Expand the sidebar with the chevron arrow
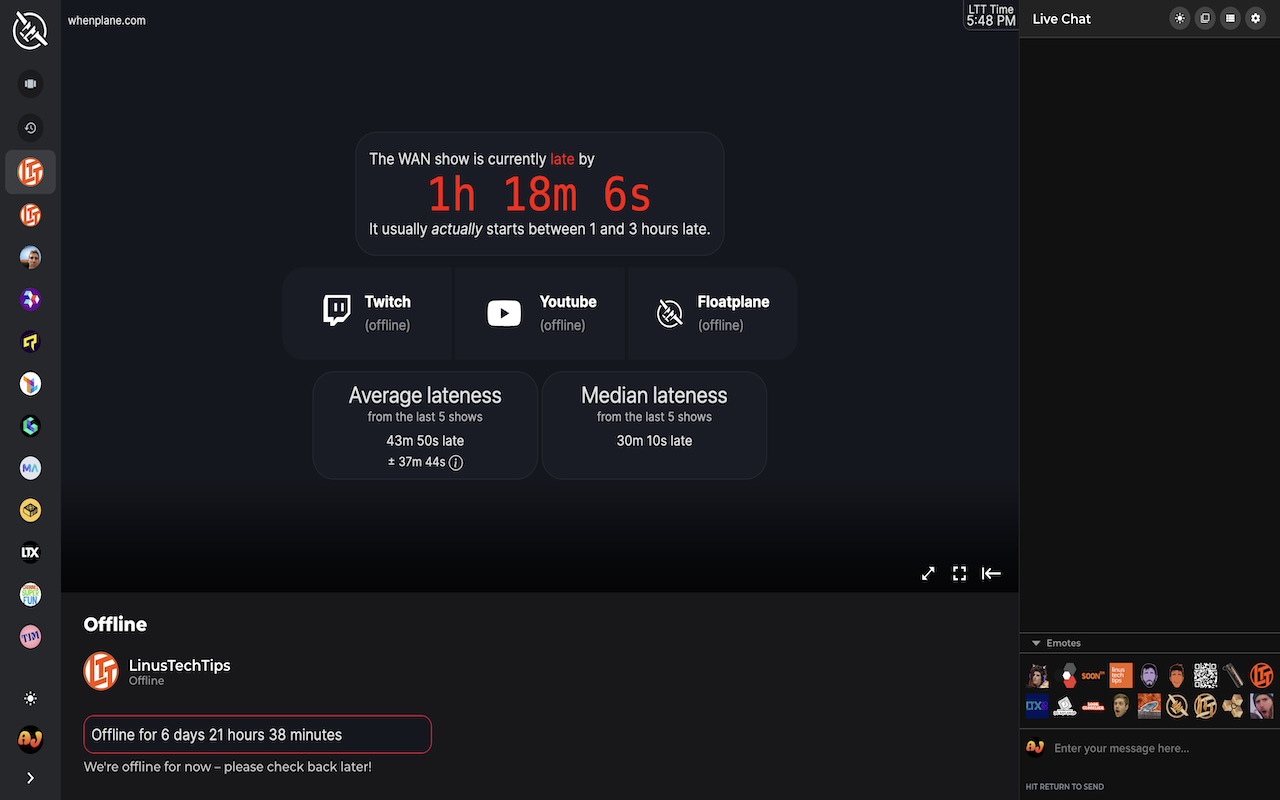Viewport: 1280px width, 800px height. (30, 777)
